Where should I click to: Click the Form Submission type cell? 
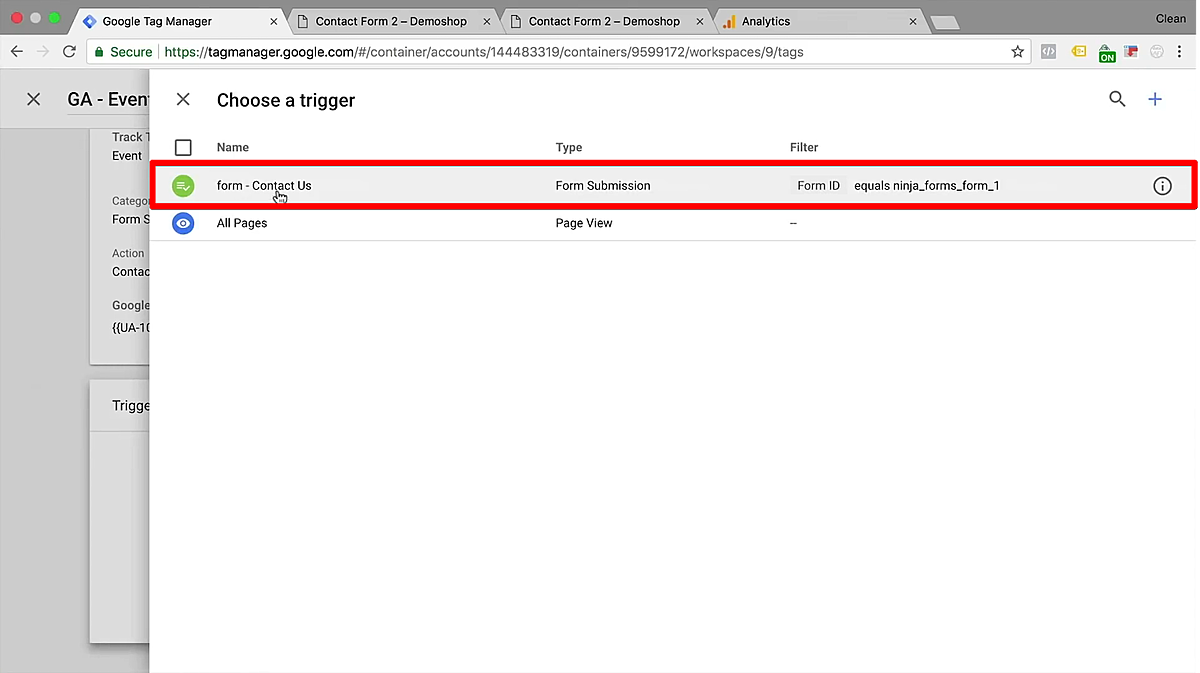click(x=603, y=186)
